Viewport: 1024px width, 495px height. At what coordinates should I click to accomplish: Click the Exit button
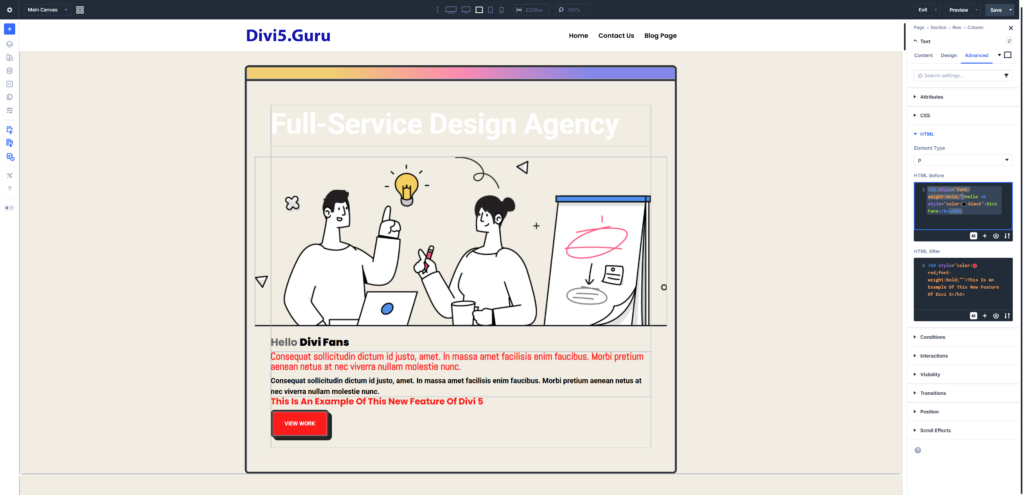923,10
